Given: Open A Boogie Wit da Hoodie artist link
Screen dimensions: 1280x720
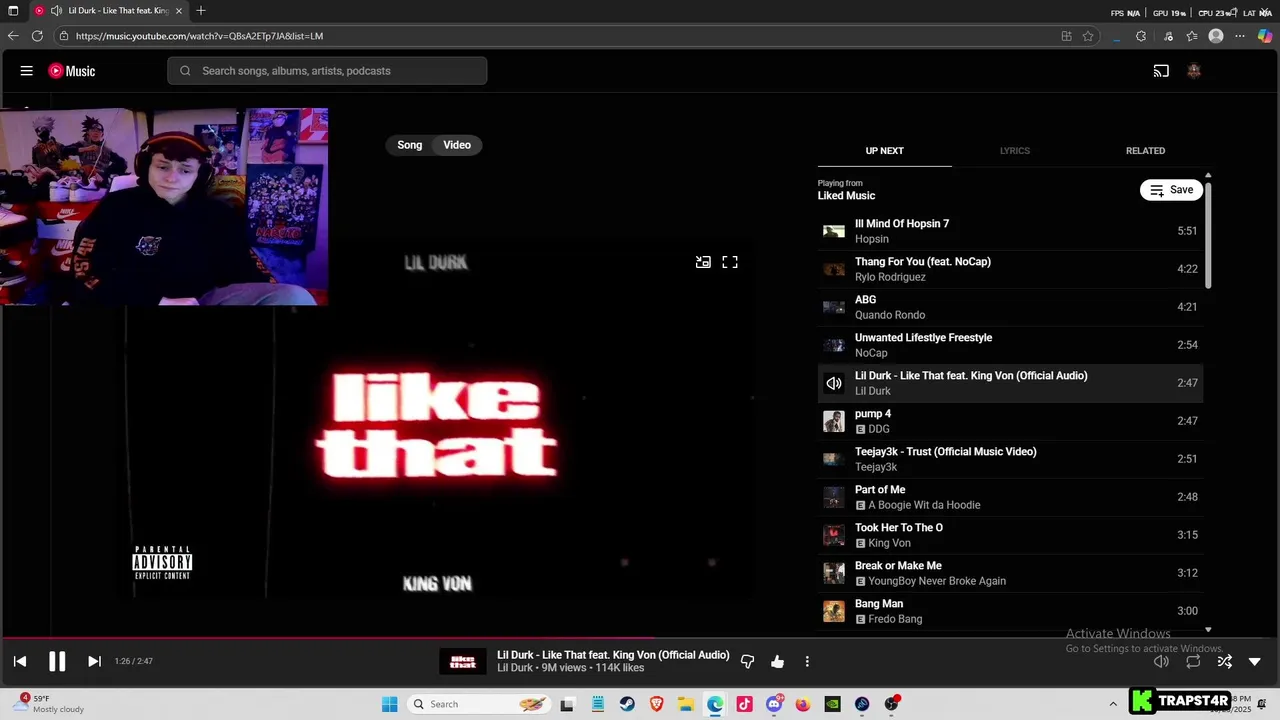Looking at the screenshot, I should click(x=924, y=505).
